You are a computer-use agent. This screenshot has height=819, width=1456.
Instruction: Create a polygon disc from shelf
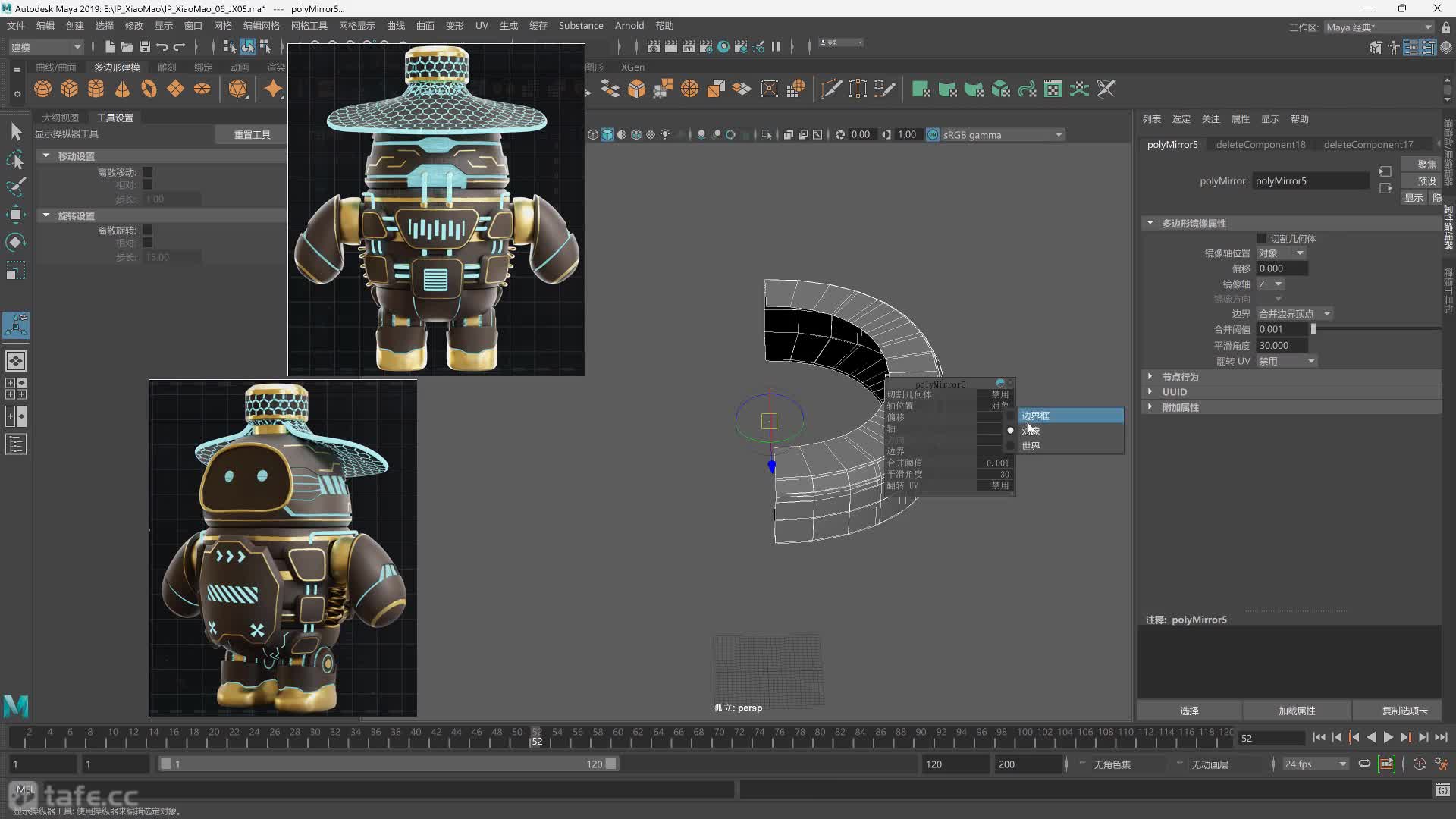pyautogui.click(x=202, y=89)
